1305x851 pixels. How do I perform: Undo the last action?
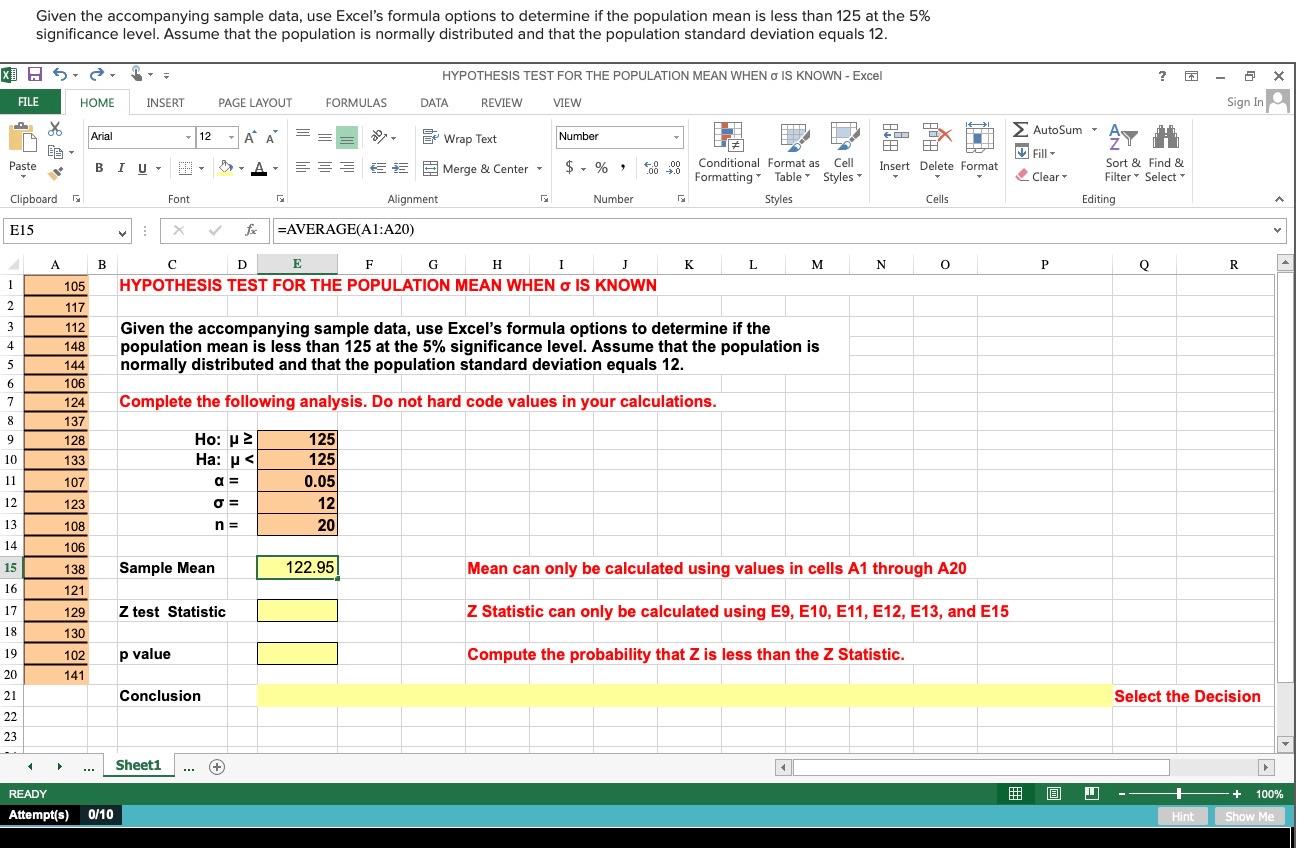pyautogui.click(x=59, y=75)
